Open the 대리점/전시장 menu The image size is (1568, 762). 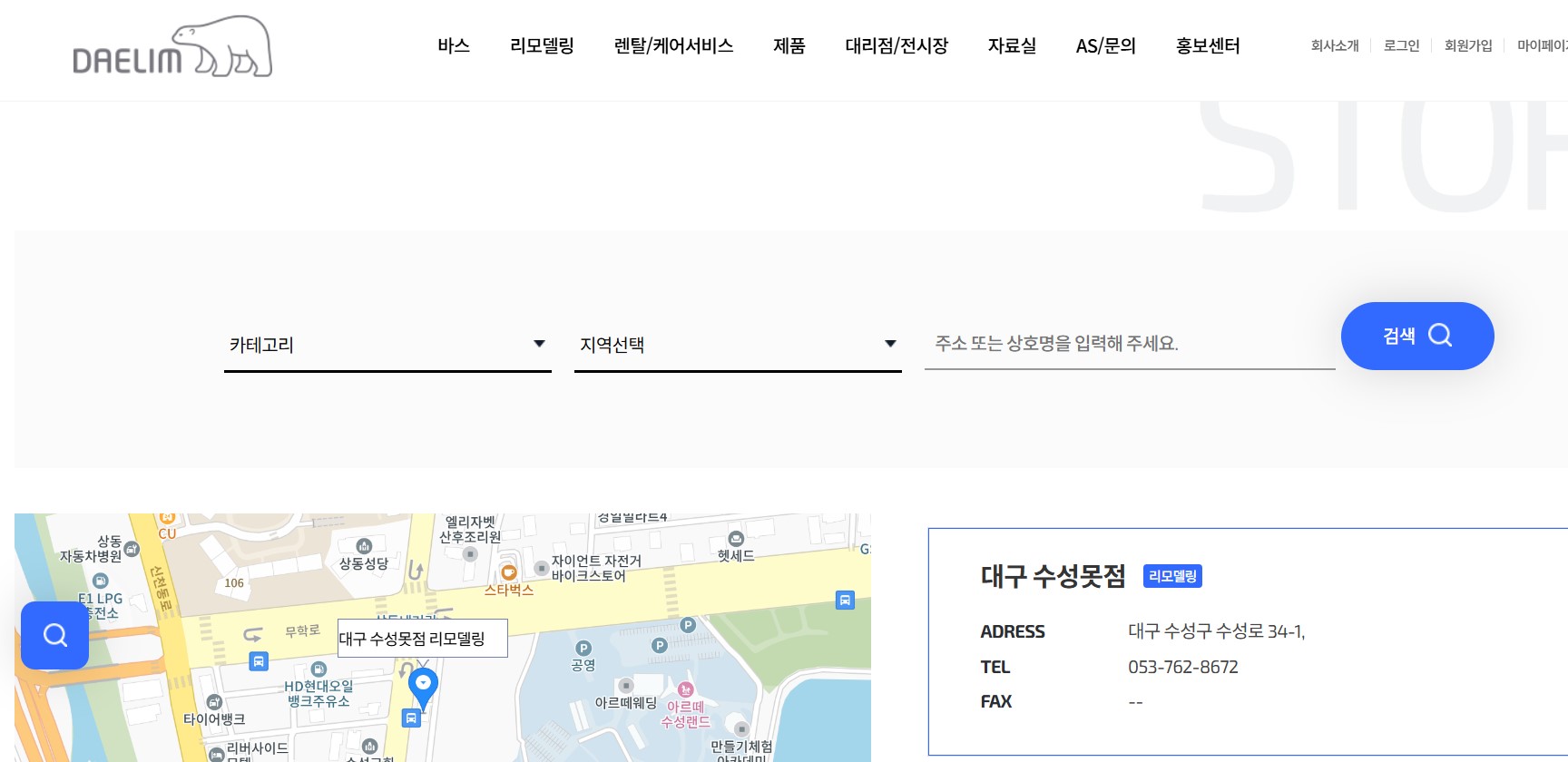point(897,45)
